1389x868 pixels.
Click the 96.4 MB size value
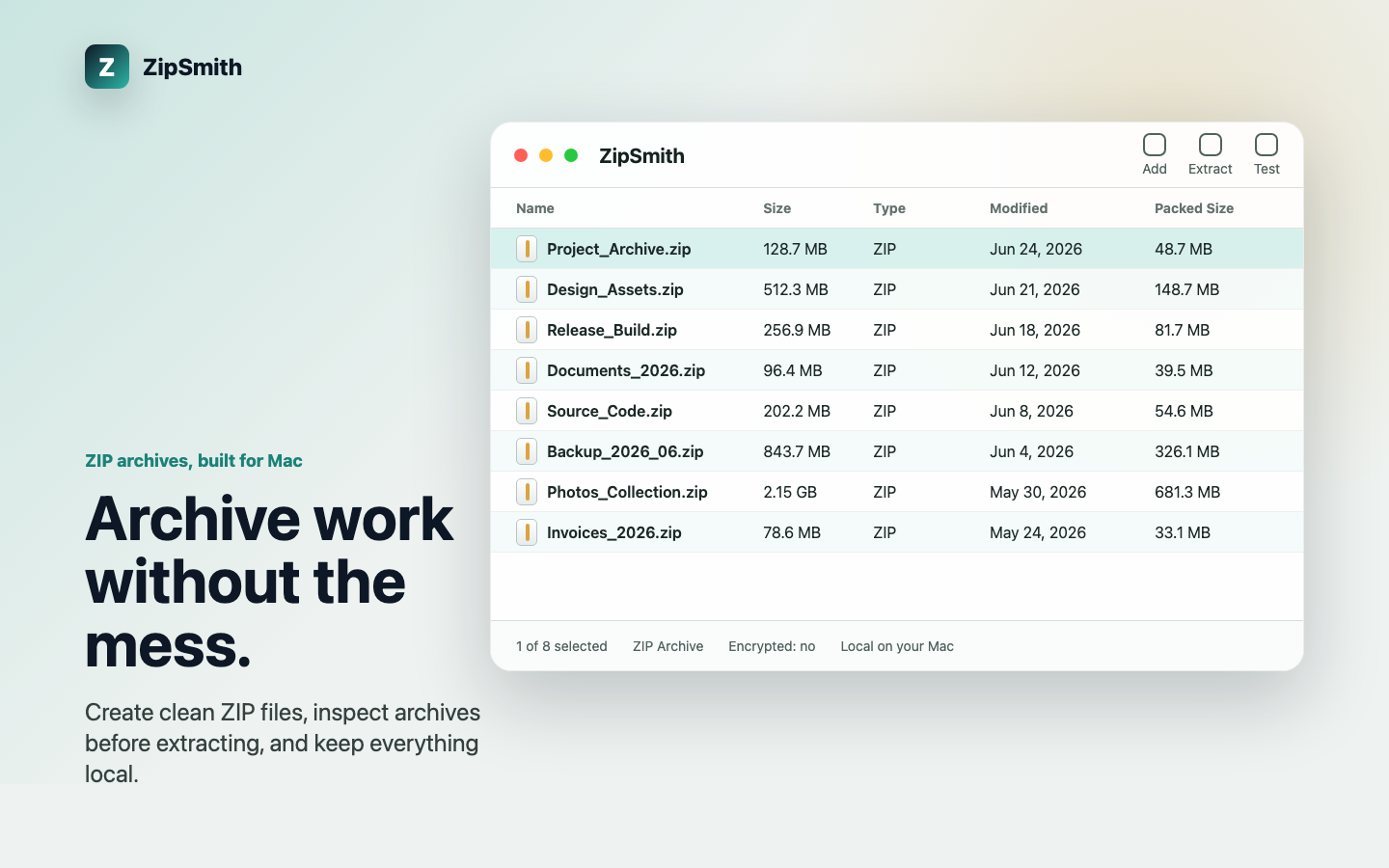click(793, 370)
